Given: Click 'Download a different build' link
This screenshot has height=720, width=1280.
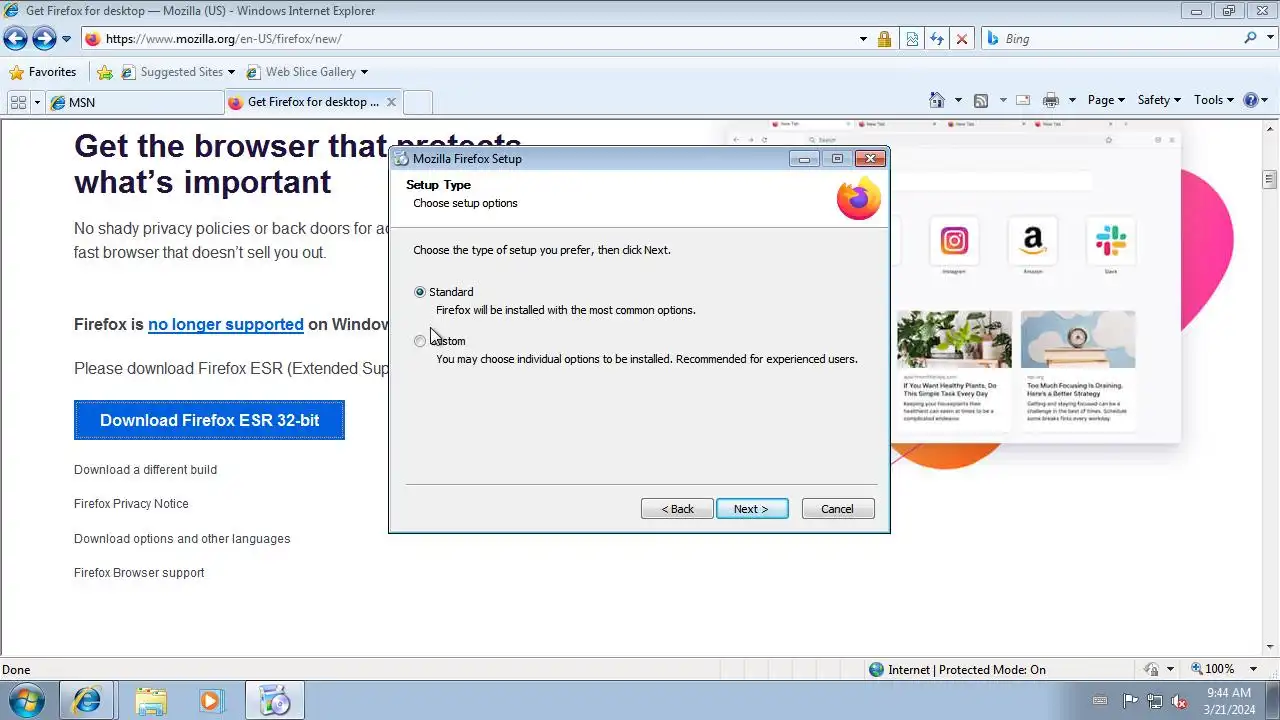Looking at the screenshot, I should pyautogui.click(x=145, y=470).
